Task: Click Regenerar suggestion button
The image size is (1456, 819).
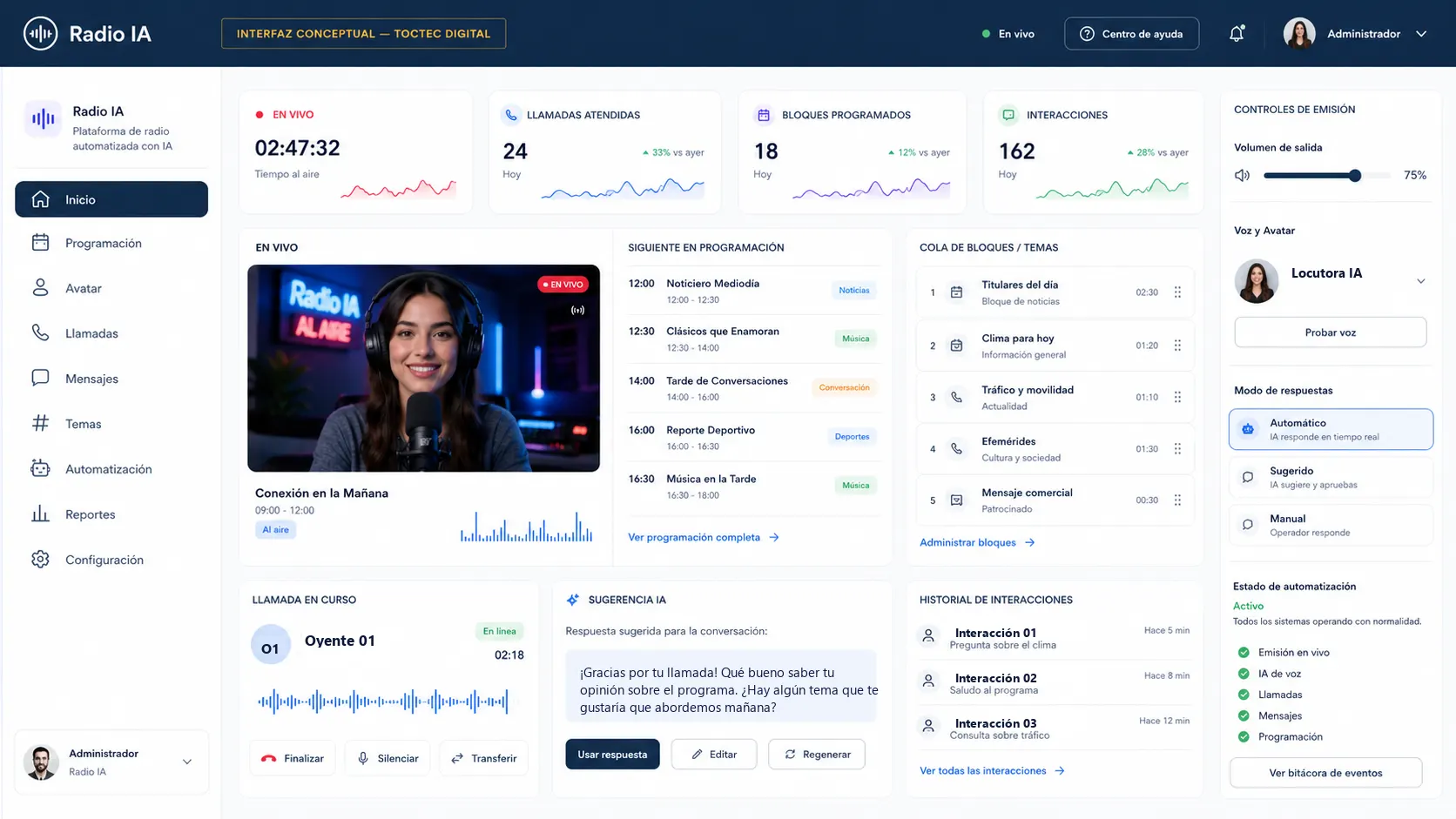Action: tap(817, 755)
